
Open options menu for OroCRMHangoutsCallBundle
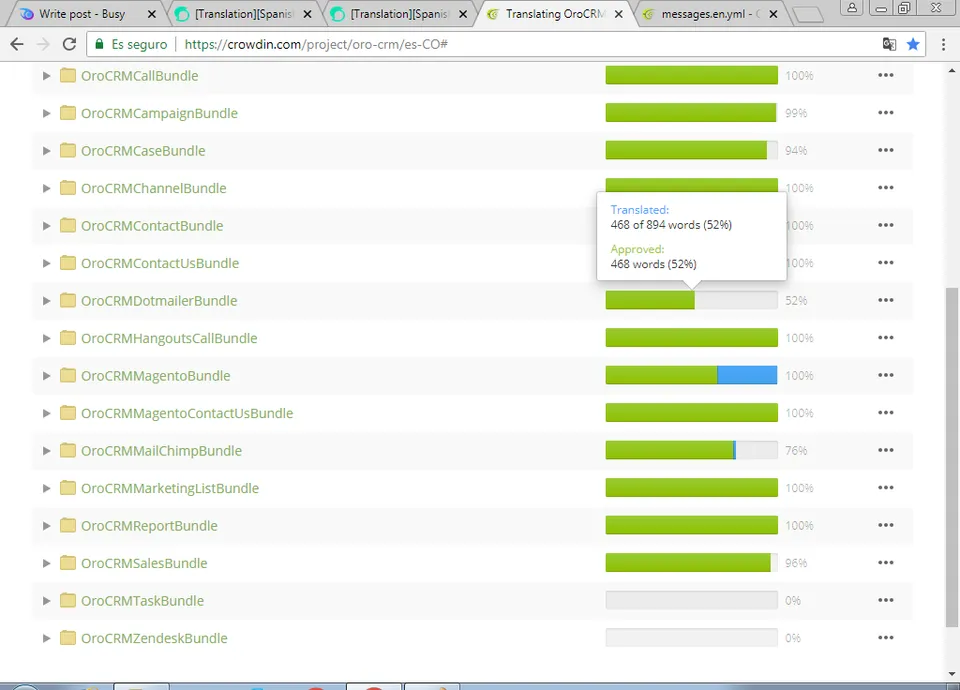pos(885,337)
